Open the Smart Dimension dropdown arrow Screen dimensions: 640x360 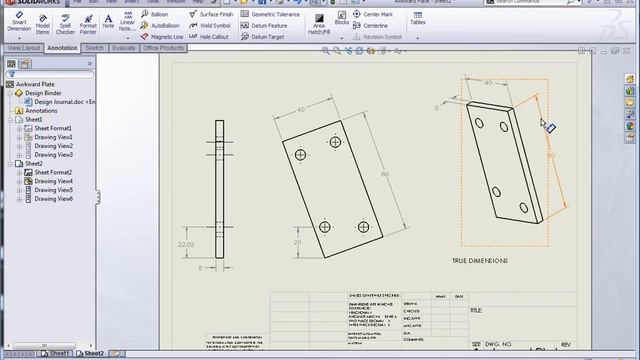pyautogui.click(x=19, y=38)
